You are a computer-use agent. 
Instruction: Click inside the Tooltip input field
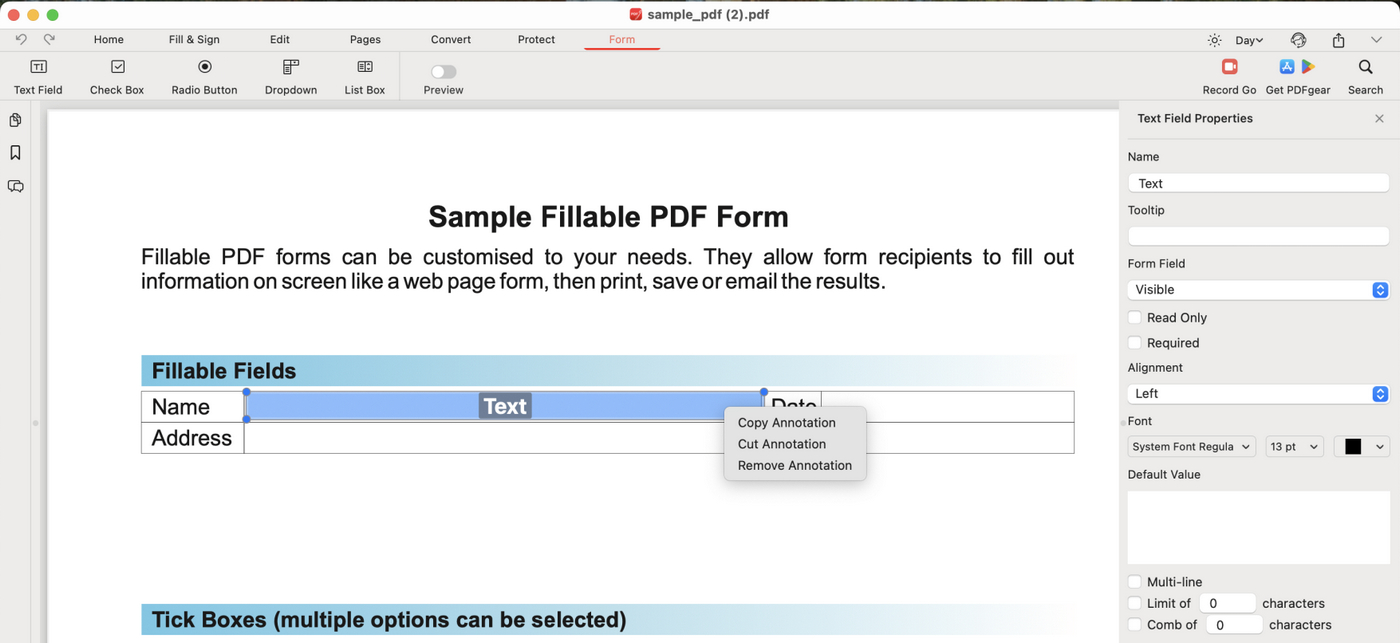coord(1257,235)
